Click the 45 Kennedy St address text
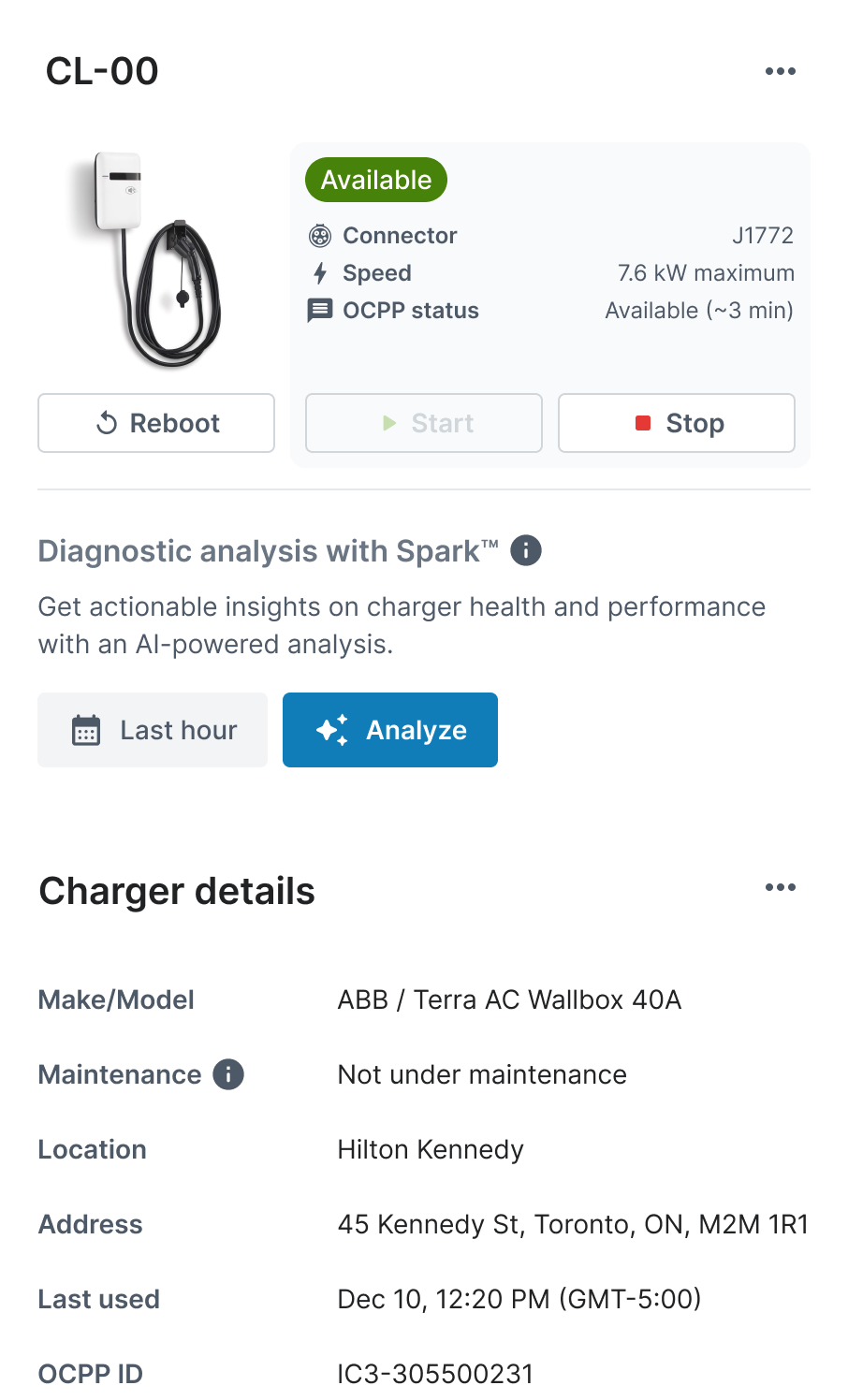The image size is (848, 1400). [573, 1224]
